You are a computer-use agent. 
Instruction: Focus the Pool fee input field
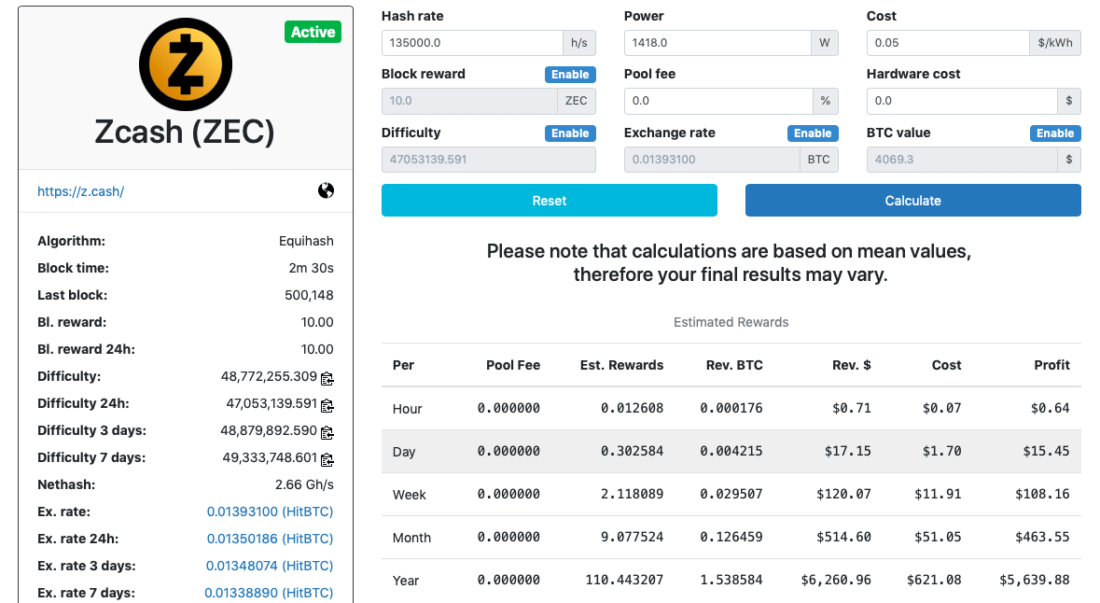pyautogui.click(x=716, y=101)
